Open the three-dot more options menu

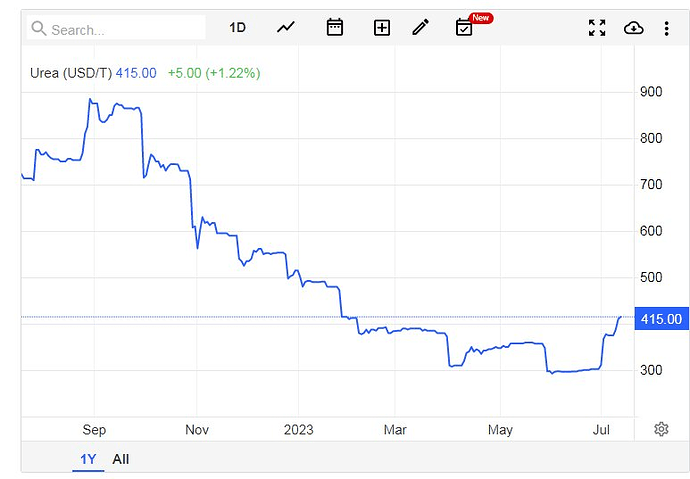coord(666,28)
